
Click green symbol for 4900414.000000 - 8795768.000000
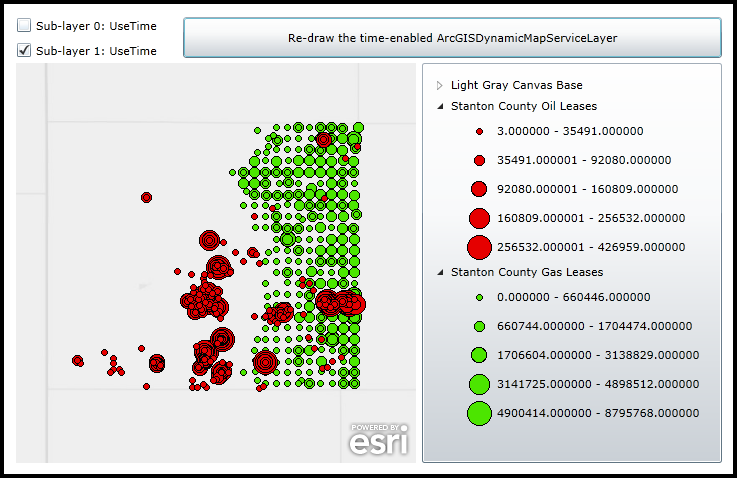click(x=479, y=414)
